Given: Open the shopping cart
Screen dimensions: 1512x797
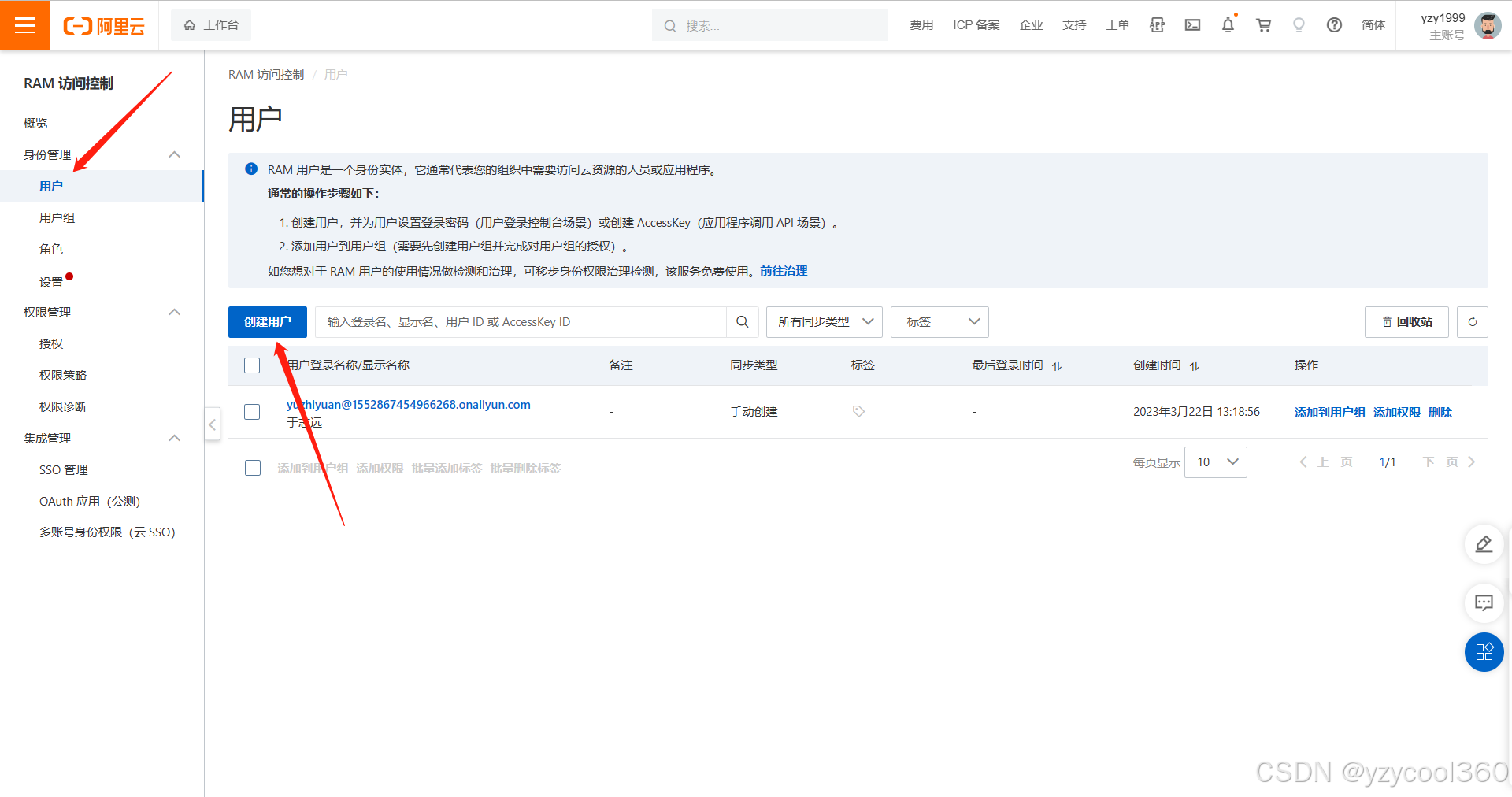Looking at the screenshot, I should [1263, 25].
